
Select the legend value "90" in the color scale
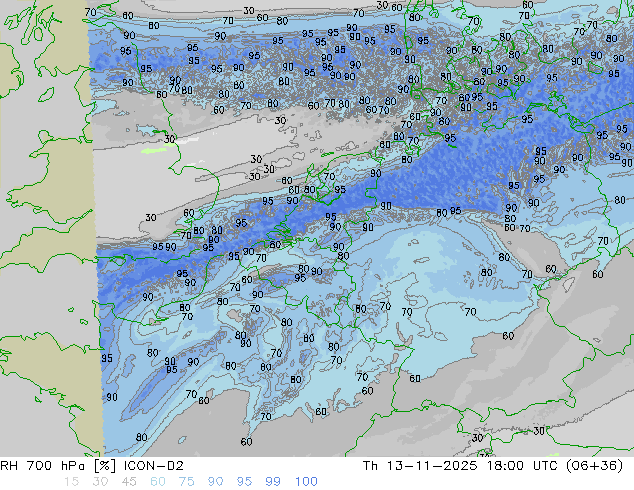215,482
